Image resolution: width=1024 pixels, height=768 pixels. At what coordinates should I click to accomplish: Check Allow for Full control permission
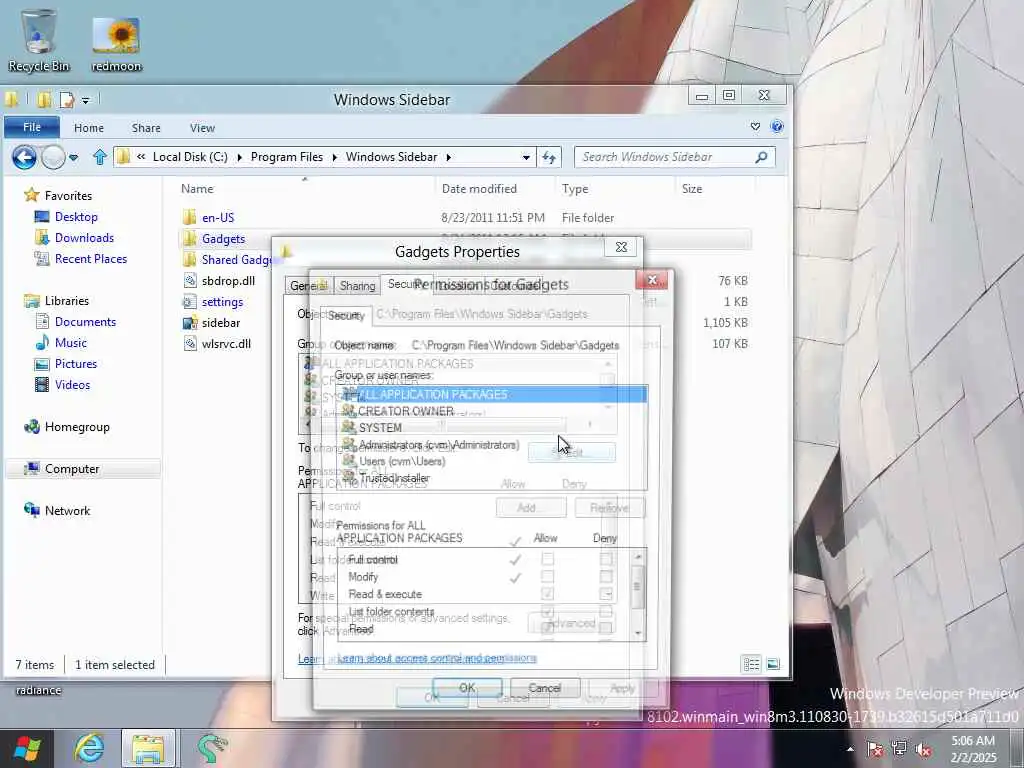[547, 559]
